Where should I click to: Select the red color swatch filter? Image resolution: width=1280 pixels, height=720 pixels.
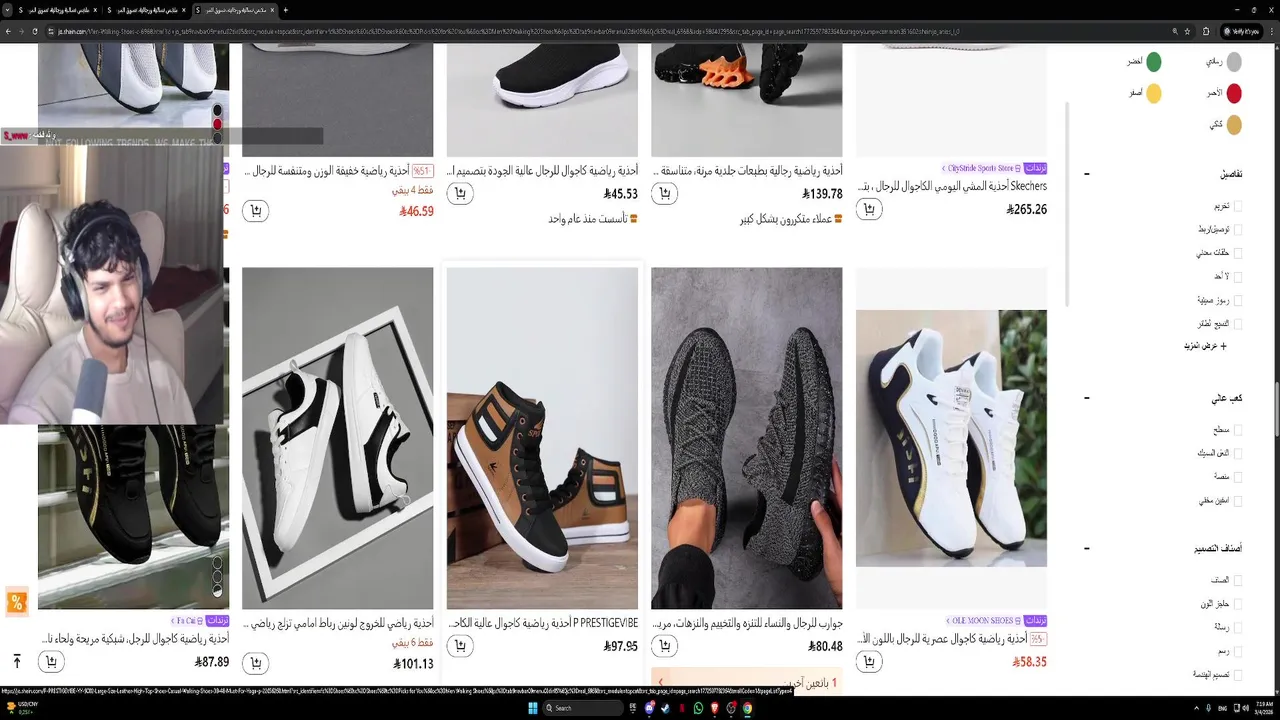[1234, 94]
